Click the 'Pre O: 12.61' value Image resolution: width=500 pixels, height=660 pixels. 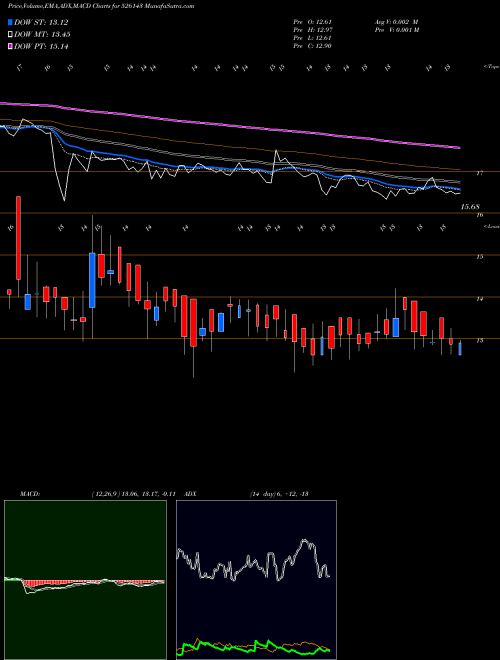click(x=313, y=22)
